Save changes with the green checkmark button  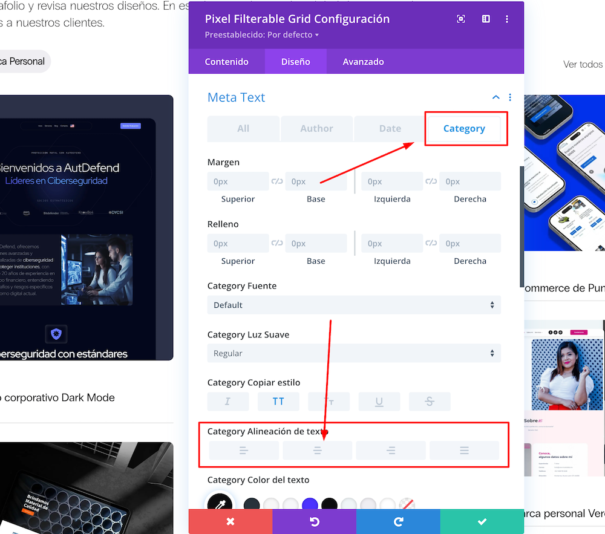482,522
